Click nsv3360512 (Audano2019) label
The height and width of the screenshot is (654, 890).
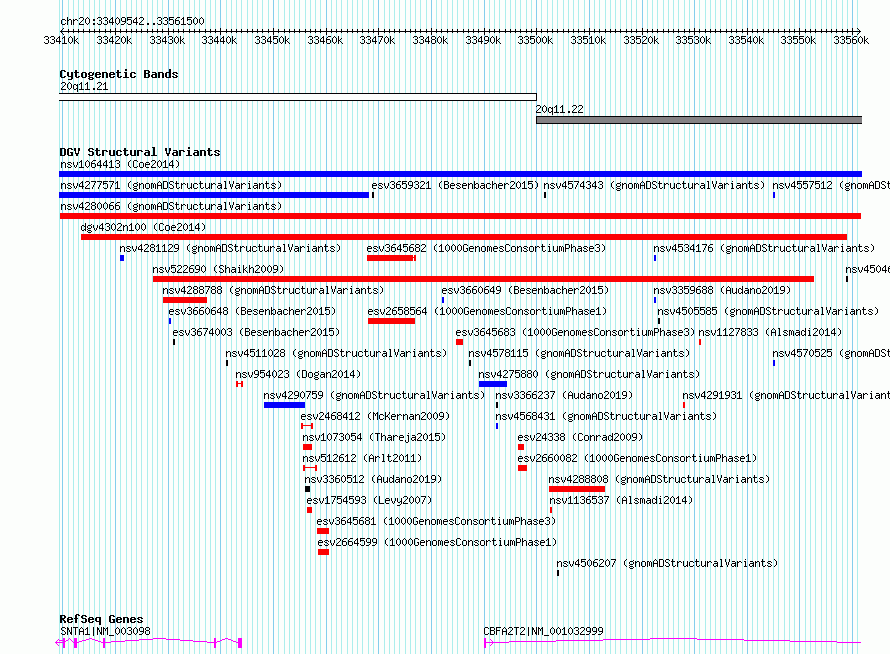(373, 480)
